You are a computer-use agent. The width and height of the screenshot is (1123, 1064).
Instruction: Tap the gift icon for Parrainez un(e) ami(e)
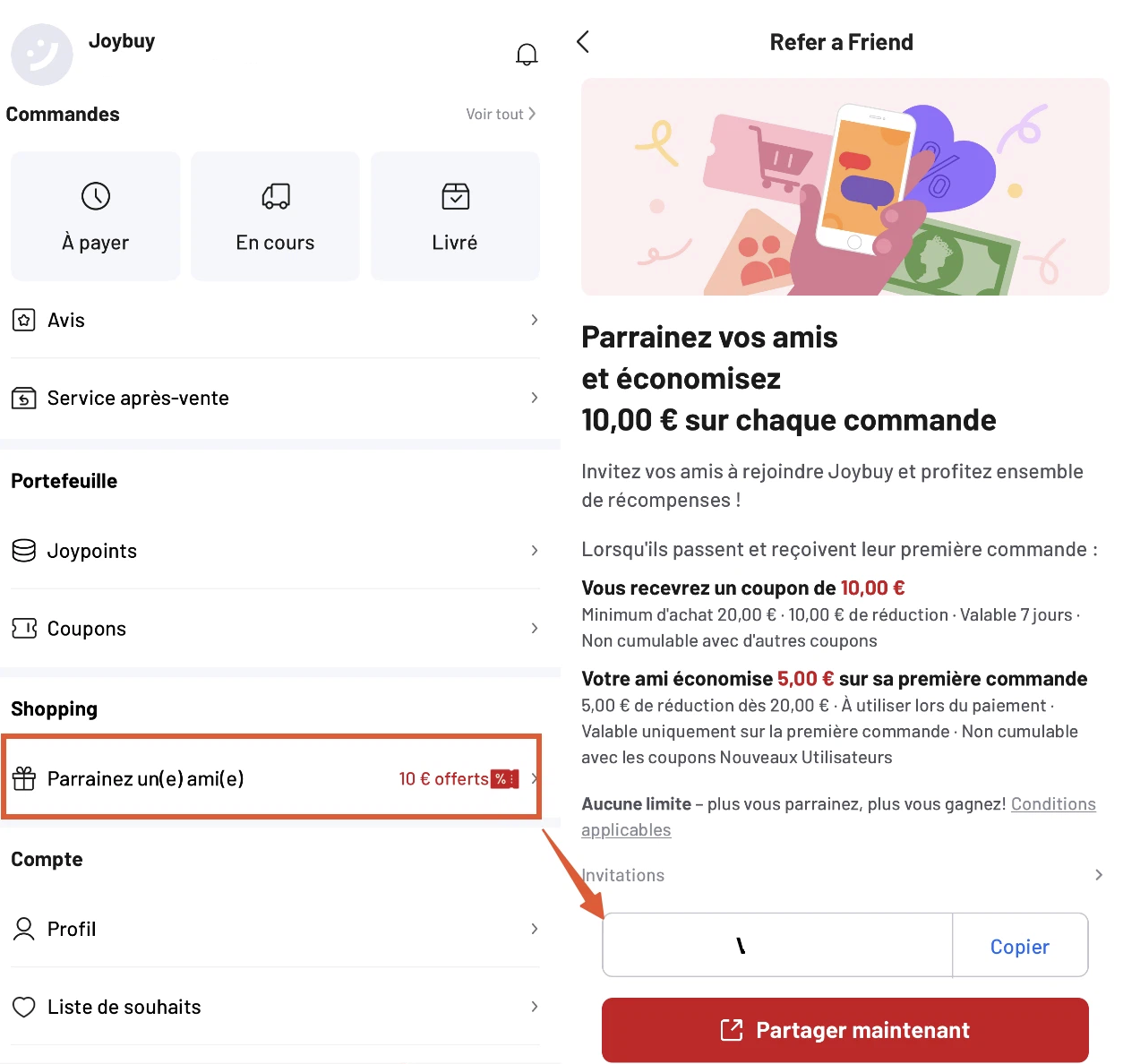click(24, 778)
